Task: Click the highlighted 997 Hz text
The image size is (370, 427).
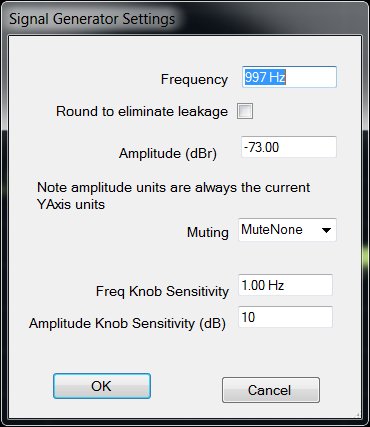Action: click(265, 77)
